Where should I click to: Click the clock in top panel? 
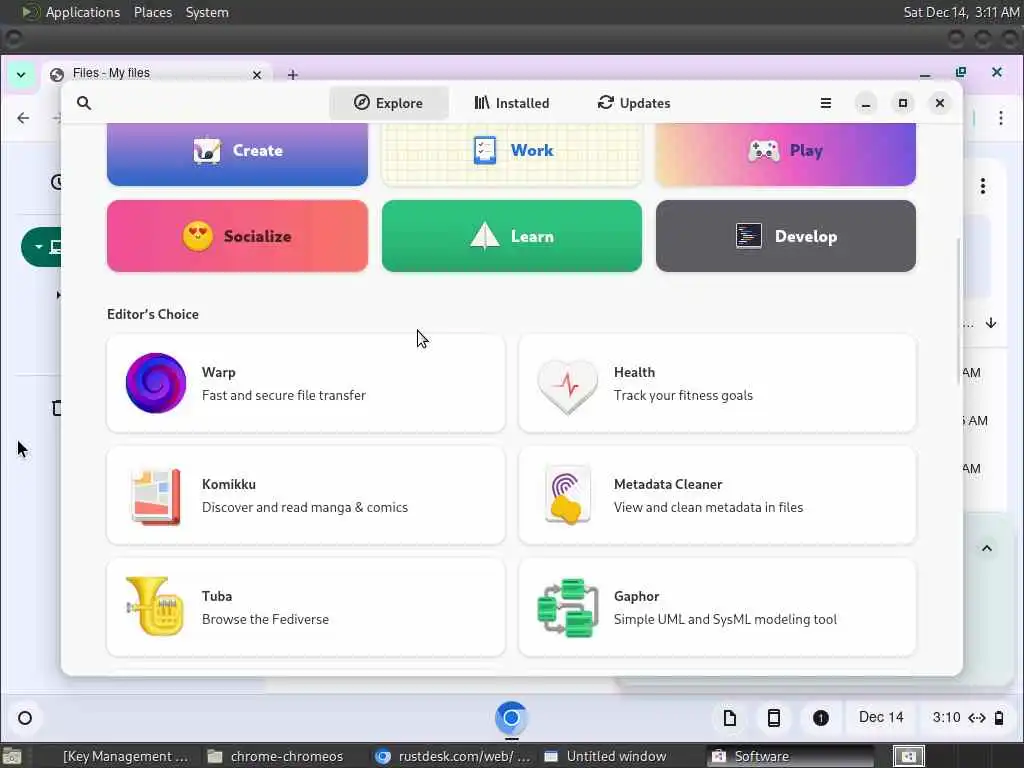pyautogui.click(x=961, y=12)
